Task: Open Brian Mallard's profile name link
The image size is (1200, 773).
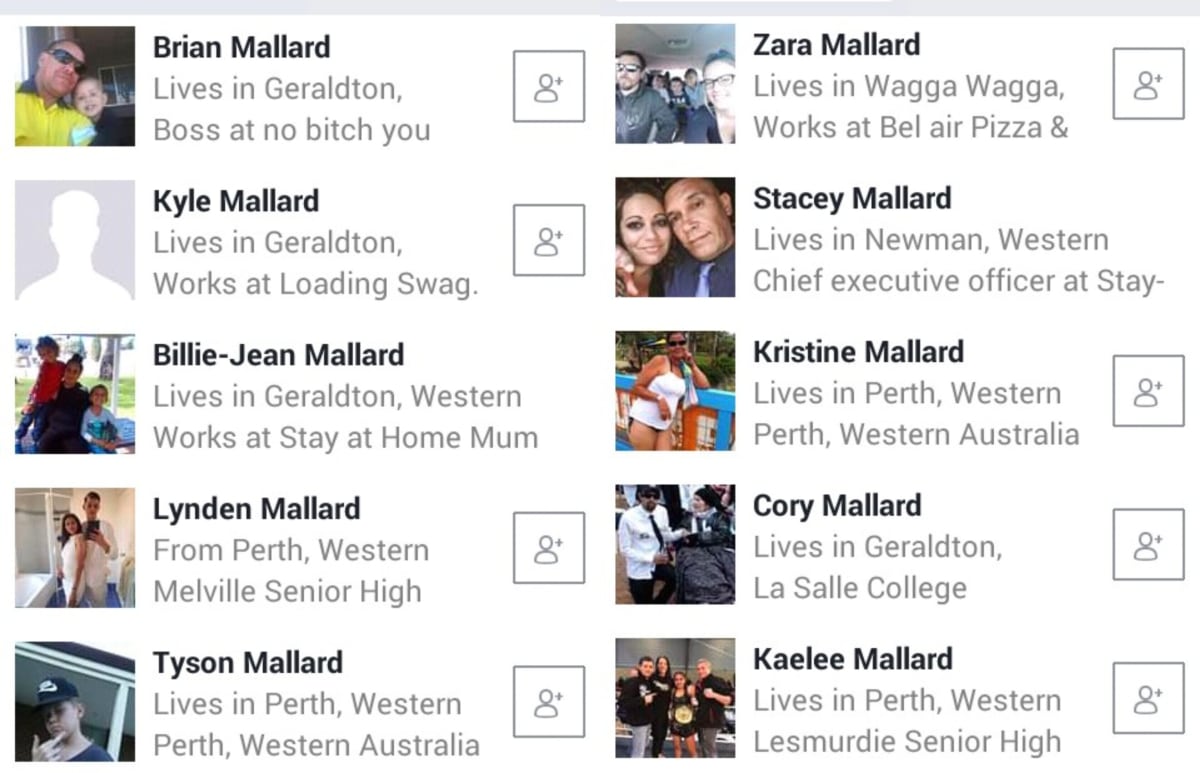Action: click(241, 47)
